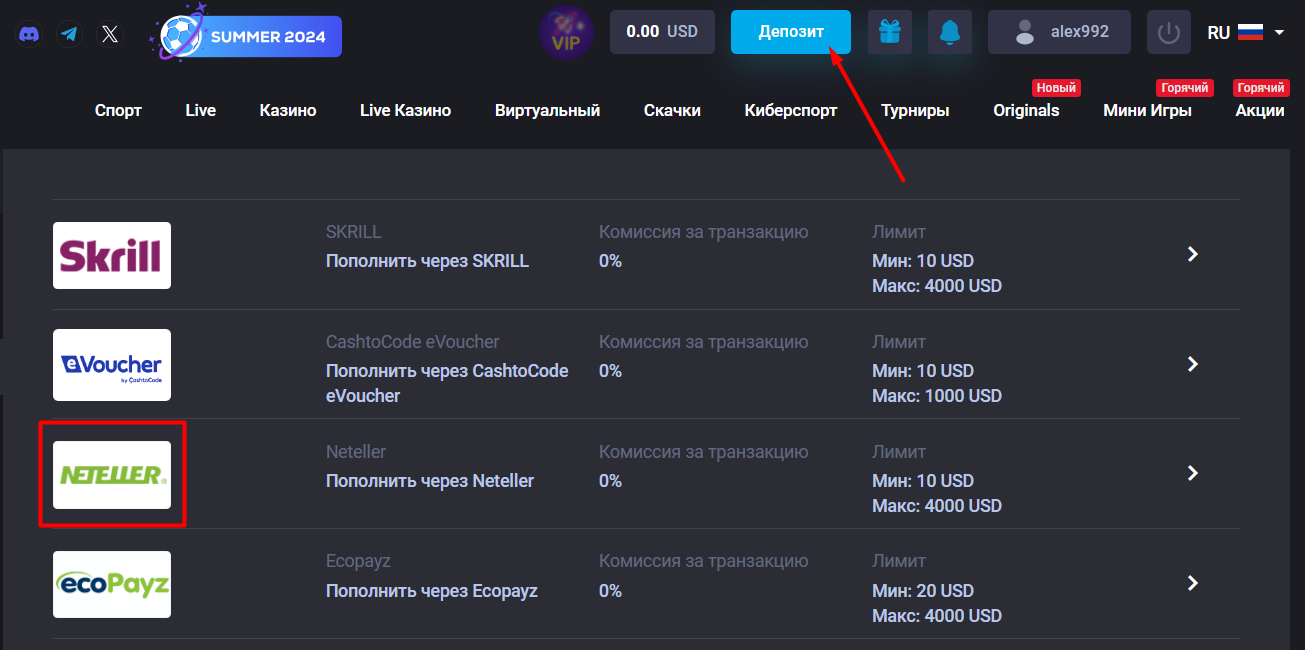The width and height of the screenshot is (1305, 650).
Task: Open the VIP program icon
Action: 566,32
